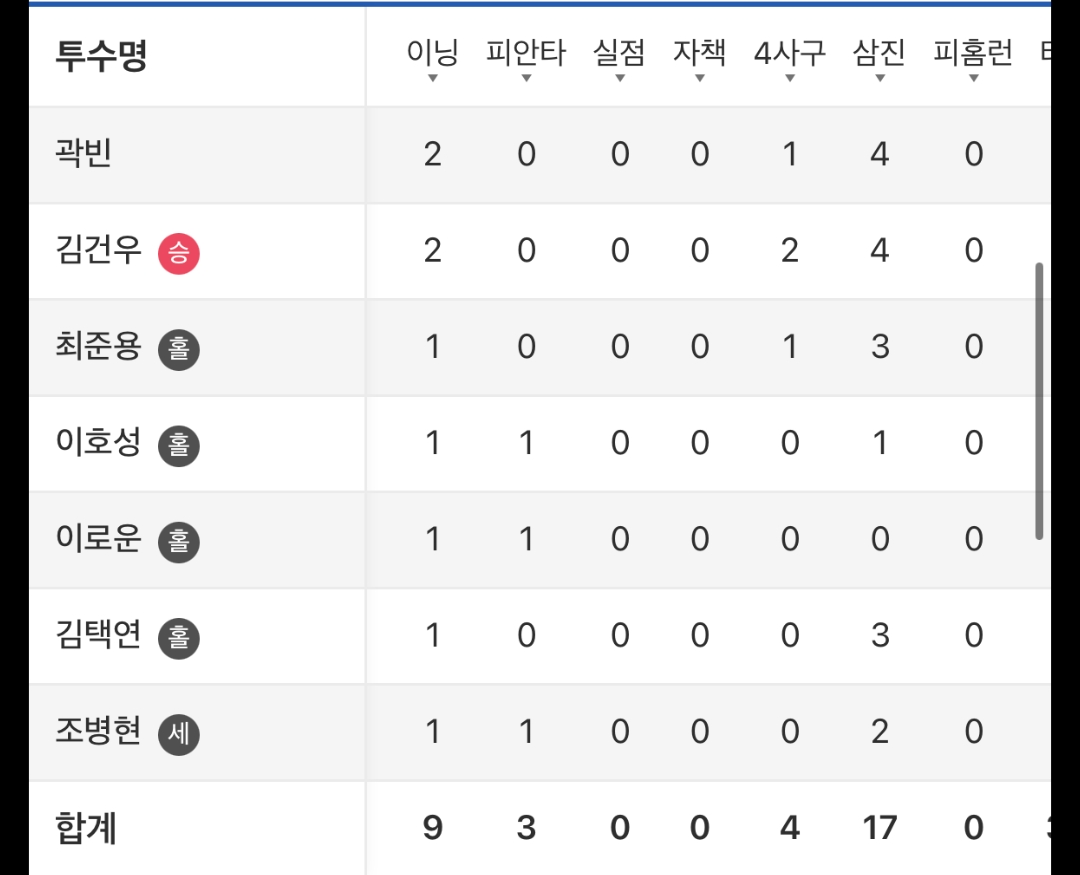Sort by the 자책 column arrow

(x=699, y=76)
